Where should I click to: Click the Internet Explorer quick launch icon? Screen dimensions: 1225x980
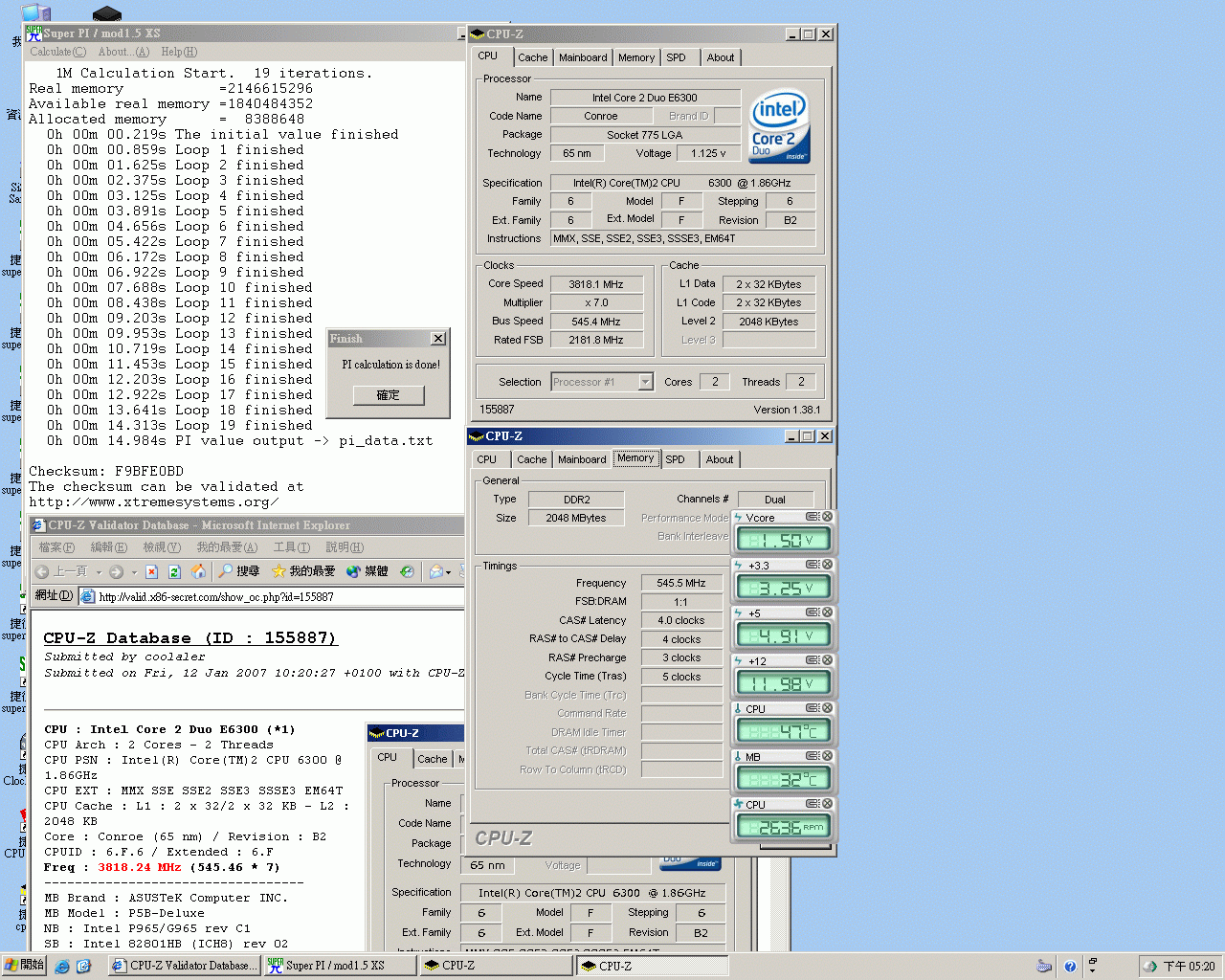tap(62, 967)
